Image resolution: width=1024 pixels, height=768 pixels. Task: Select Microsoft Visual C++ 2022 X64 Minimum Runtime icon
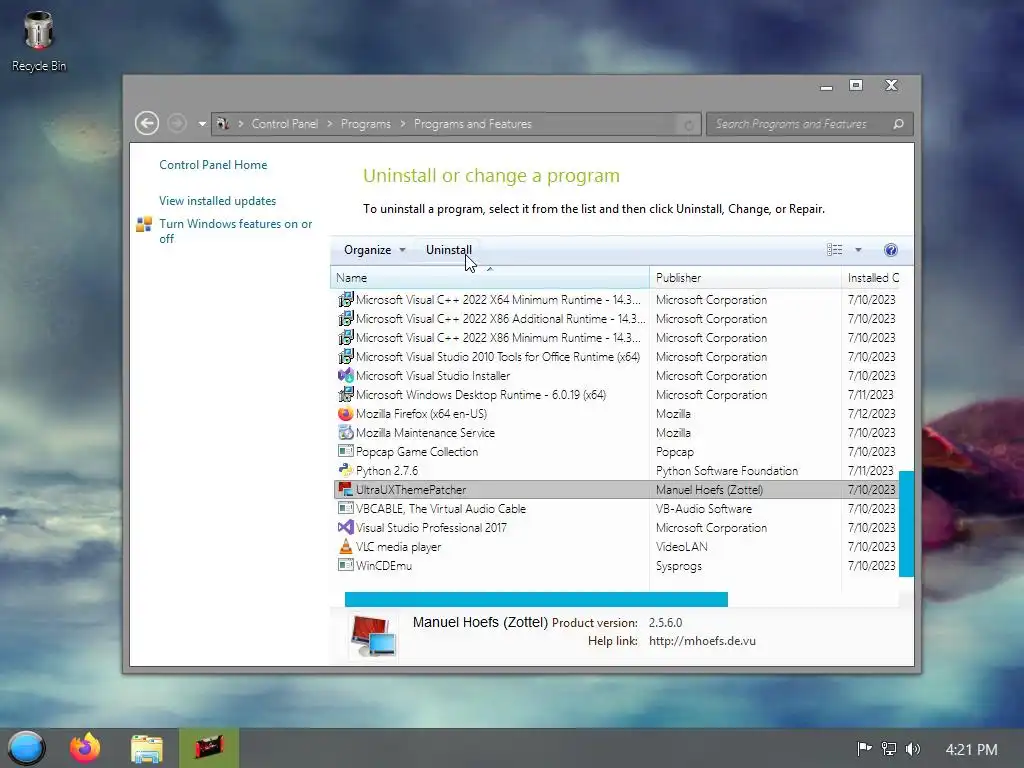[x=345, y=300]
